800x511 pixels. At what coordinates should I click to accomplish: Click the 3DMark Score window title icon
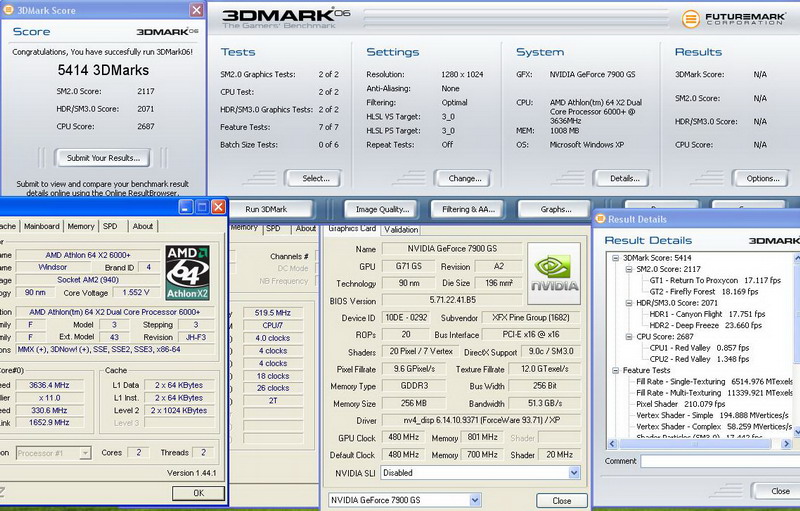(x=8, y=10)
